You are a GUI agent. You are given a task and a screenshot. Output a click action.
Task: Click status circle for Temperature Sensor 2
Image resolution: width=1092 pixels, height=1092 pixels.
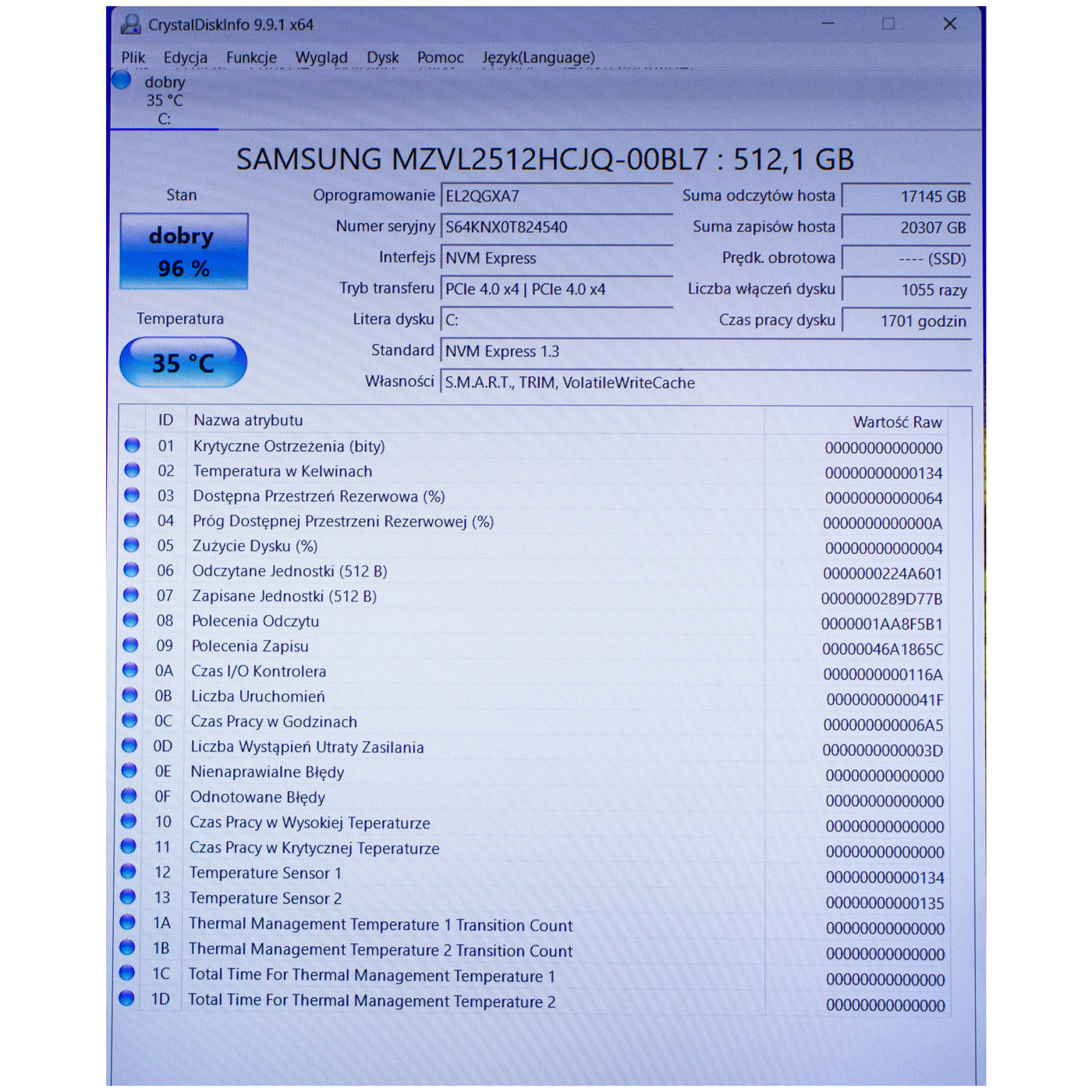point(128,896)
